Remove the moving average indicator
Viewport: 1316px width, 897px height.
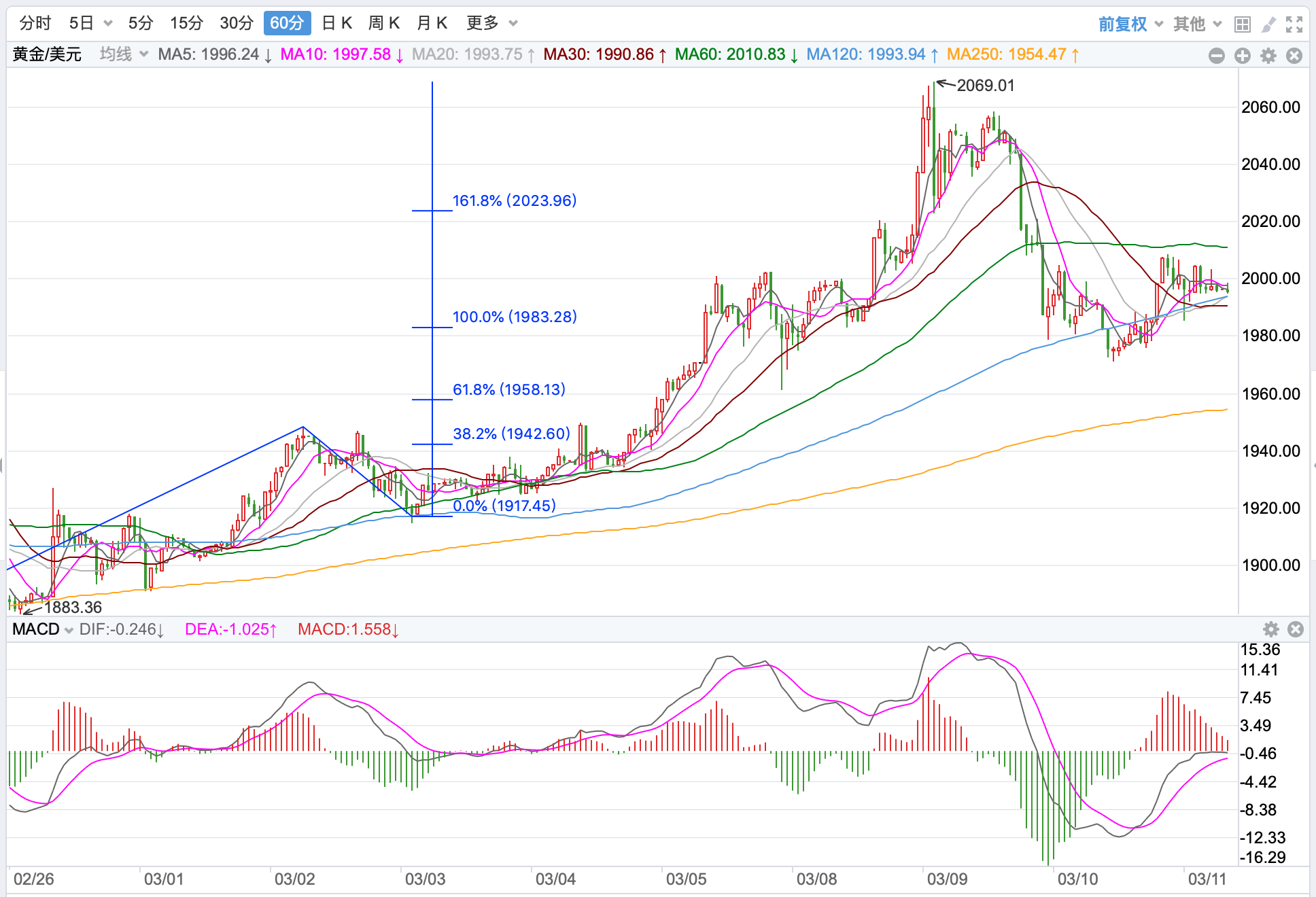[1294, 56]
